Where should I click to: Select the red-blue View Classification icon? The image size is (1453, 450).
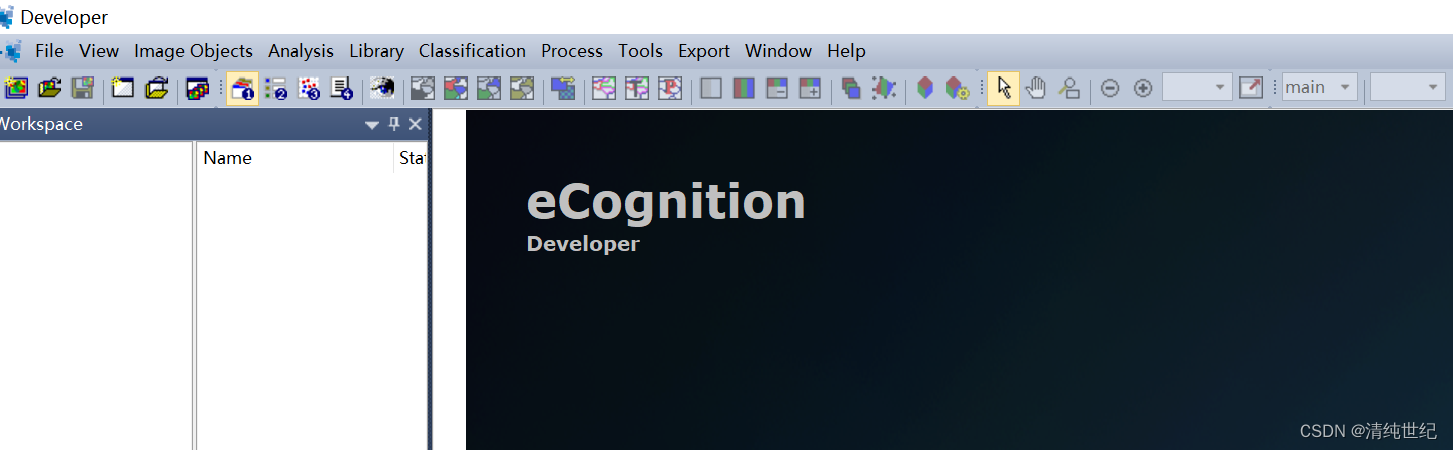pyautogui.click(x=456, y=88)
